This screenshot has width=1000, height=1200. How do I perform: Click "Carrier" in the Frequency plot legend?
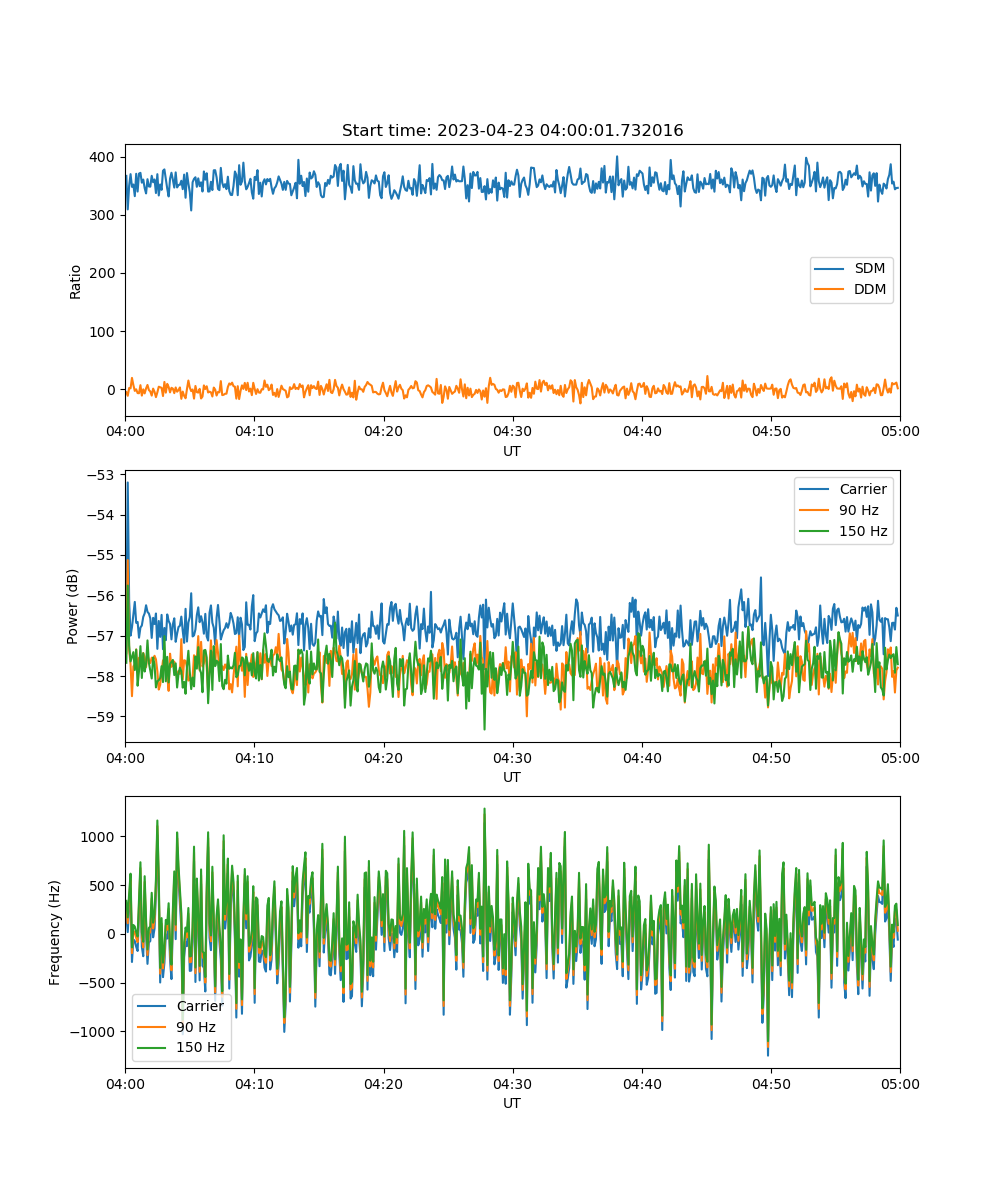[201, 1006]
